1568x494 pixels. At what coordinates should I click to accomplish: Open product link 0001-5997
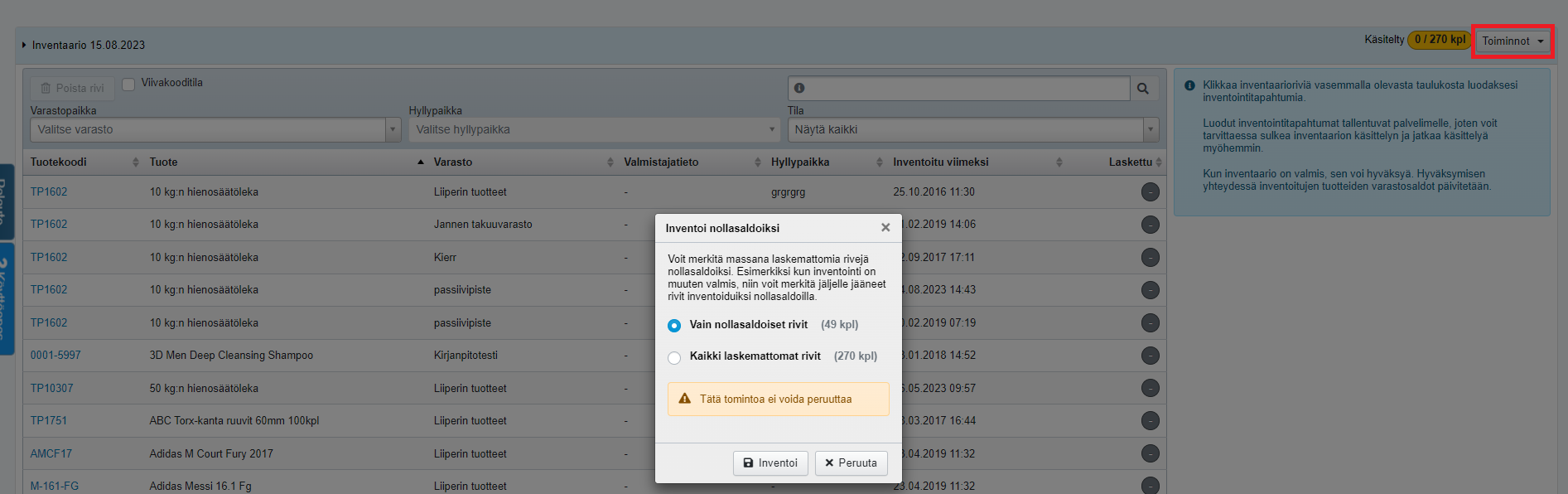pos(55,356)
